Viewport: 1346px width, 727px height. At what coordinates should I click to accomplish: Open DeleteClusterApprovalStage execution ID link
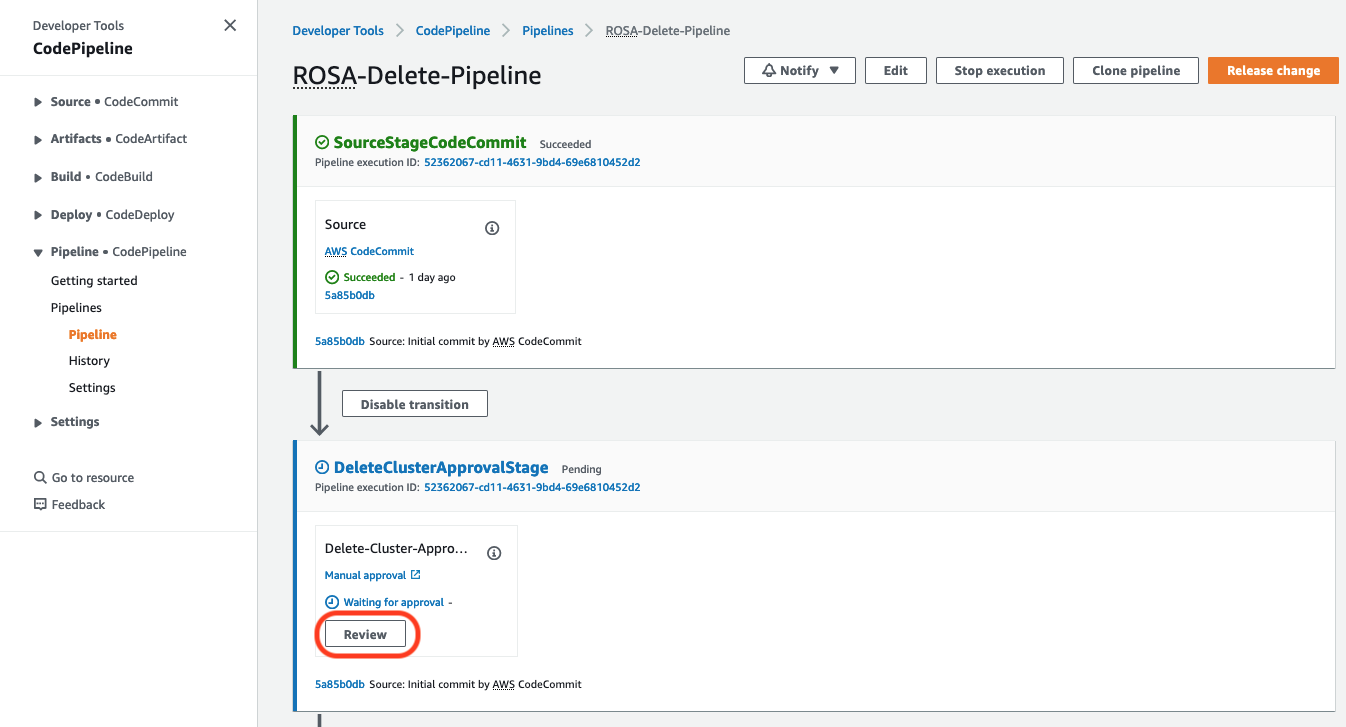pyautogui.click(x=532, y=488)
